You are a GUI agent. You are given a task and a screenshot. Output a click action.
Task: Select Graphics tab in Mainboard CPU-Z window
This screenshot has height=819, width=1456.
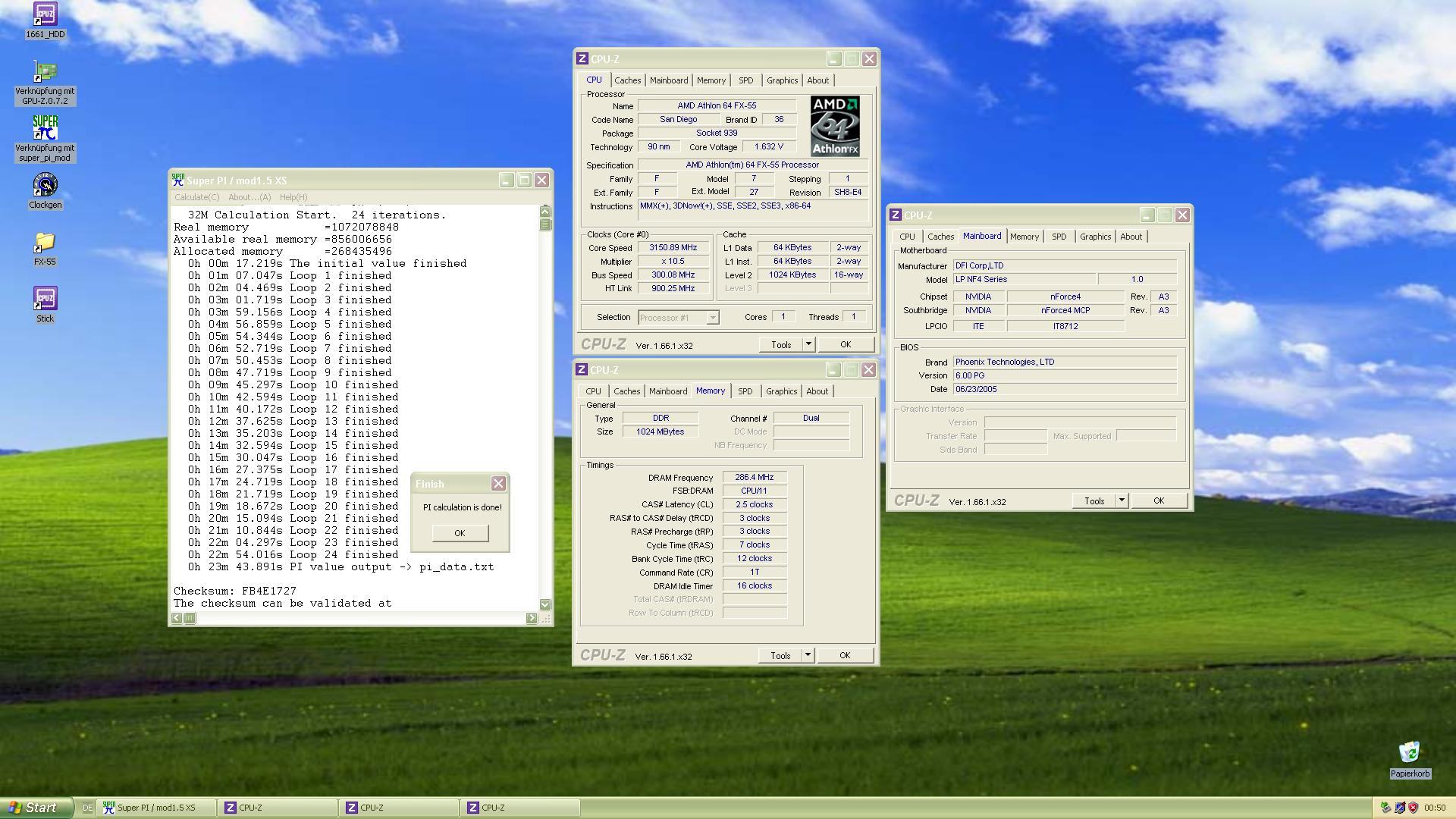pos(1095,237)
